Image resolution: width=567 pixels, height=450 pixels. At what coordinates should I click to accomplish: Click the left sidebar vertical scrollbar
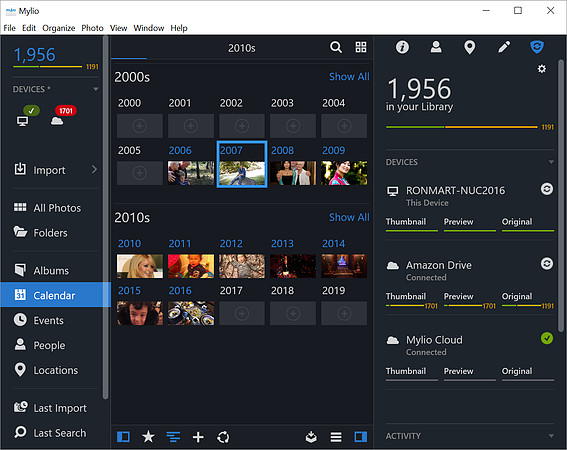click(106, 217)
